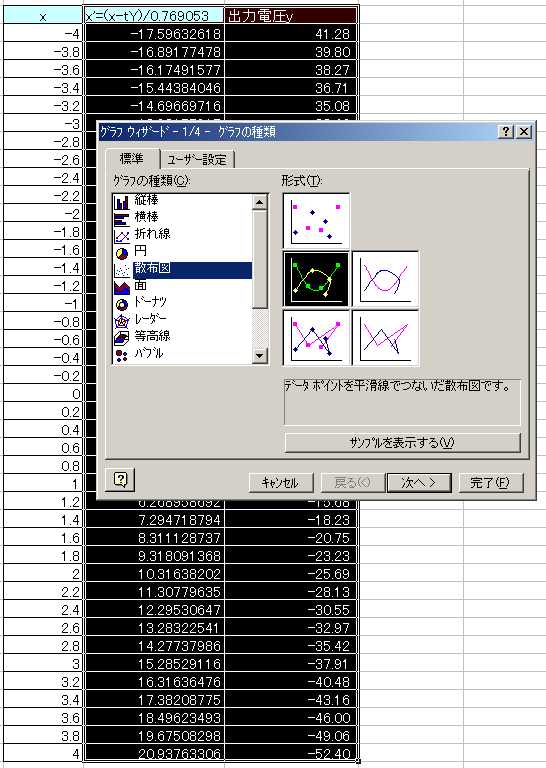Select smooth-line scatter without markers subtype
The height and width of the screenshot is (768, 546).
[x=385, y=279]
